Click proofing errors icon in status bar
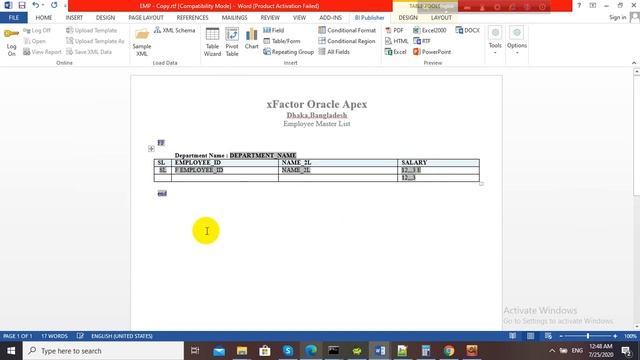 [80, 336]
